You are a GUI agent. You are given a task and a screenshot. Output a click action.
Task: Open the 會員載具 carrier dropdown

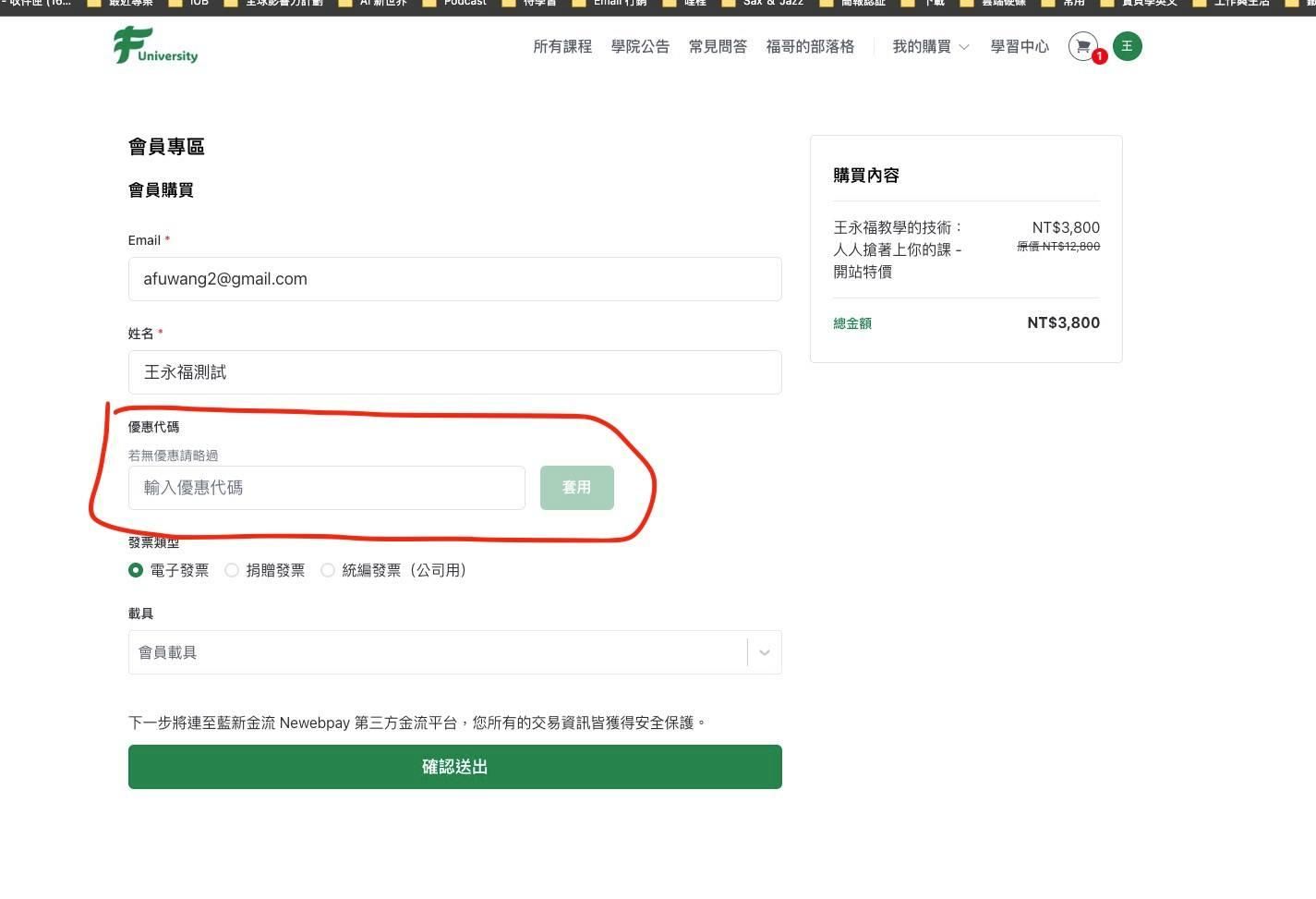point(454,652)
